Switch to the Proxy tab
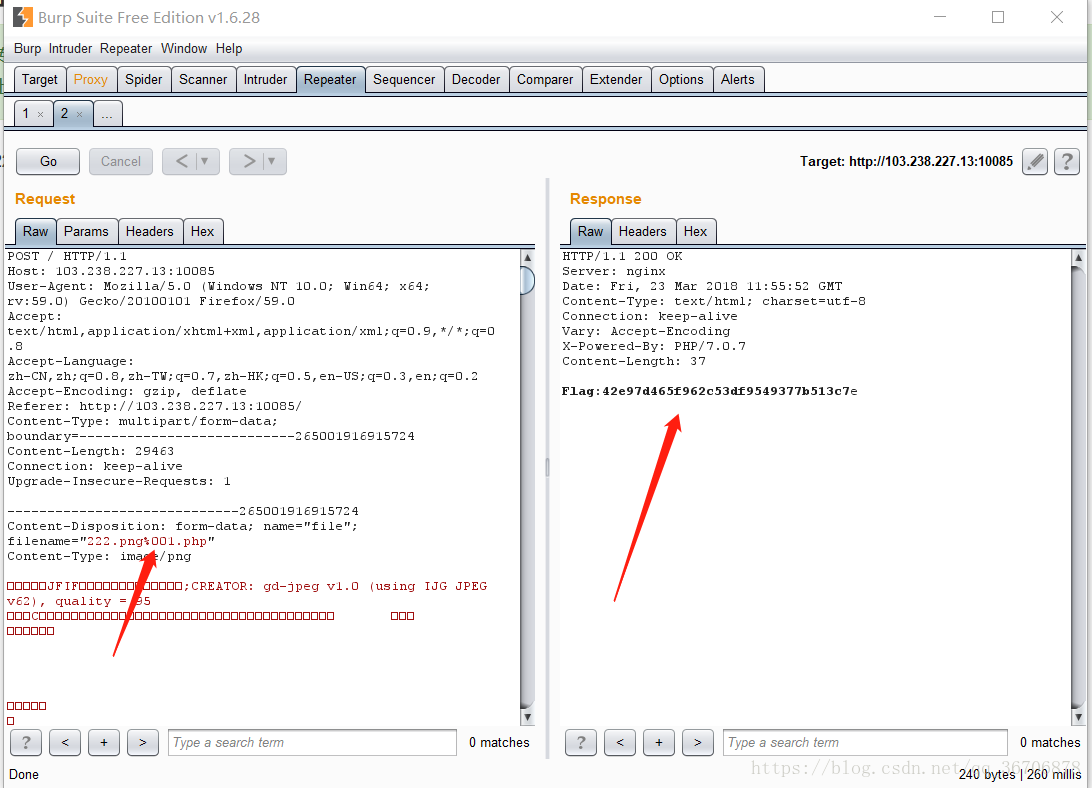1092x788 pixels. [91, 79]
